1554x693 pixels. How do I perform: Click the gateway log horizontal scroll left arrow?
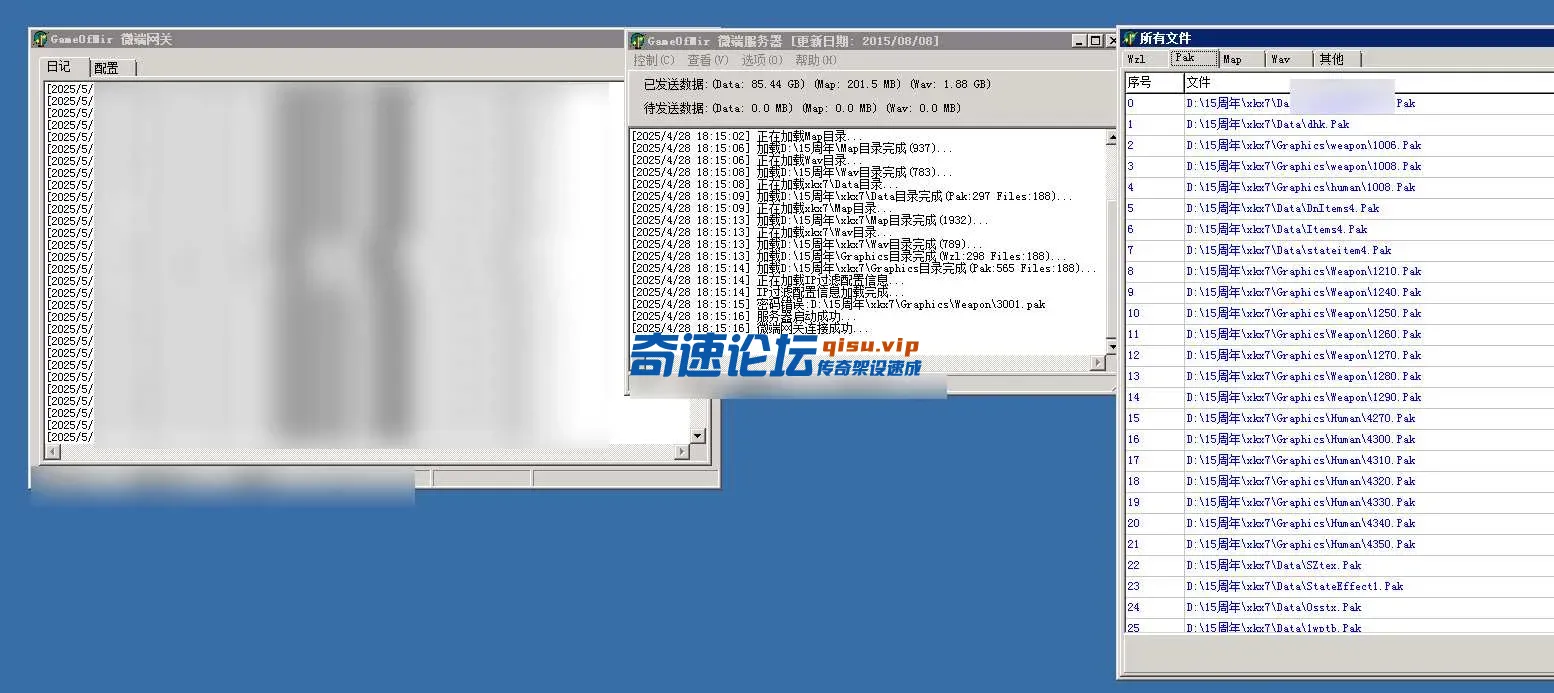(x=52, y=452)
